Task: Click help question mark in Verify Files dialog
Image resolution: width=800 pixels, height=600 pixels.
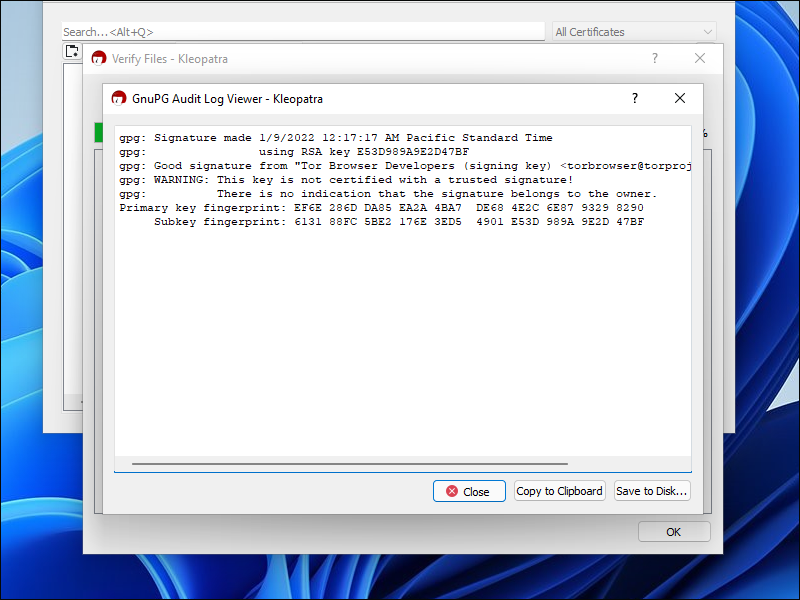Action: [x=655, y=59]
